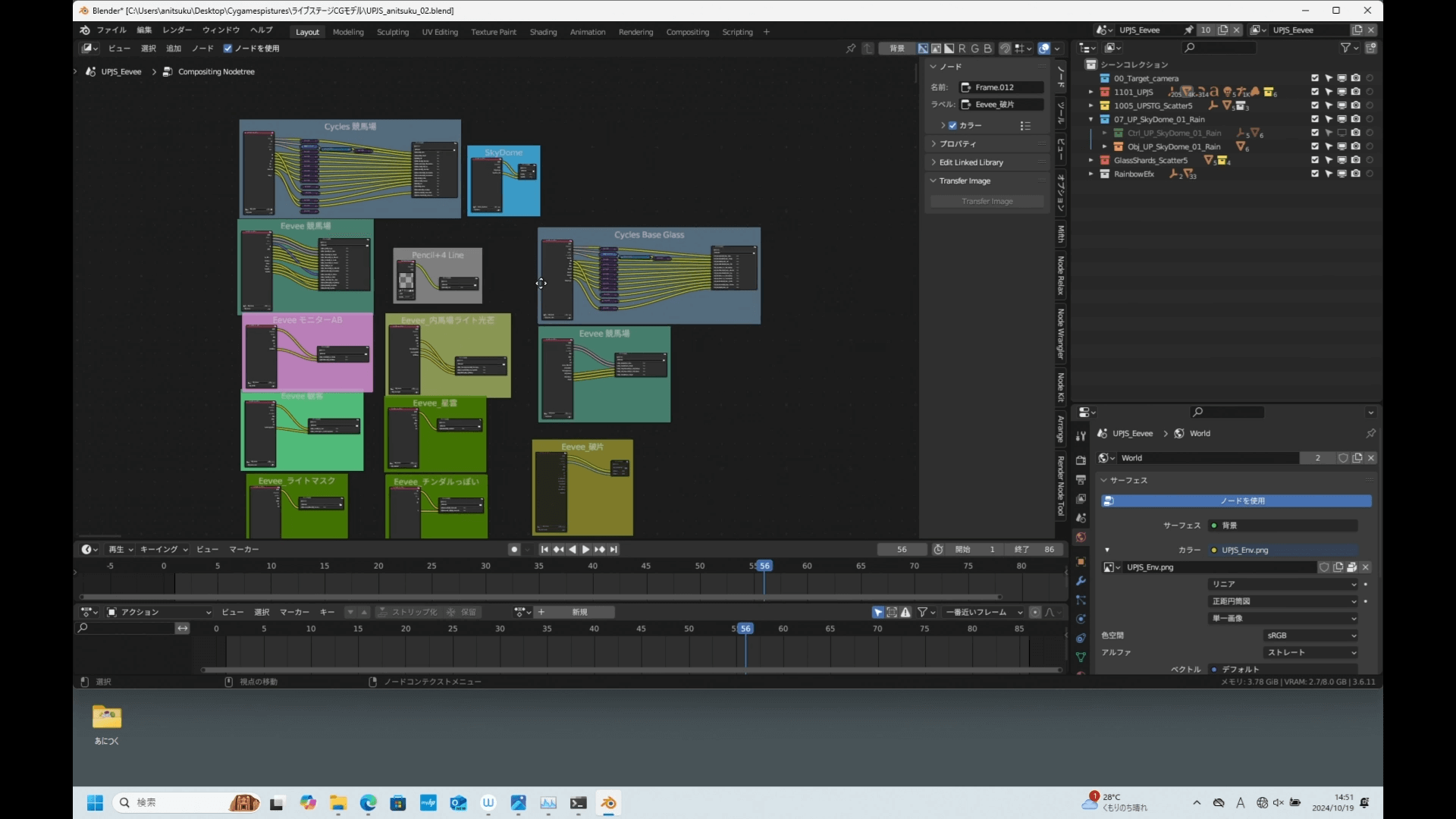Open the Tool properties tab icon
The width and height of the screenshot is (1456, 819).
click(x=1081, y=436)
